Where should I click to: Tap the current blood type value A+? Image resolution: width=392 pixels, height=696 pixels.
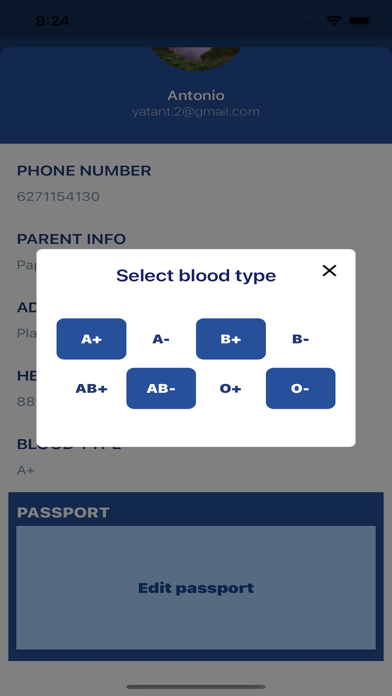pyautogui.click(x=26, y=470)
